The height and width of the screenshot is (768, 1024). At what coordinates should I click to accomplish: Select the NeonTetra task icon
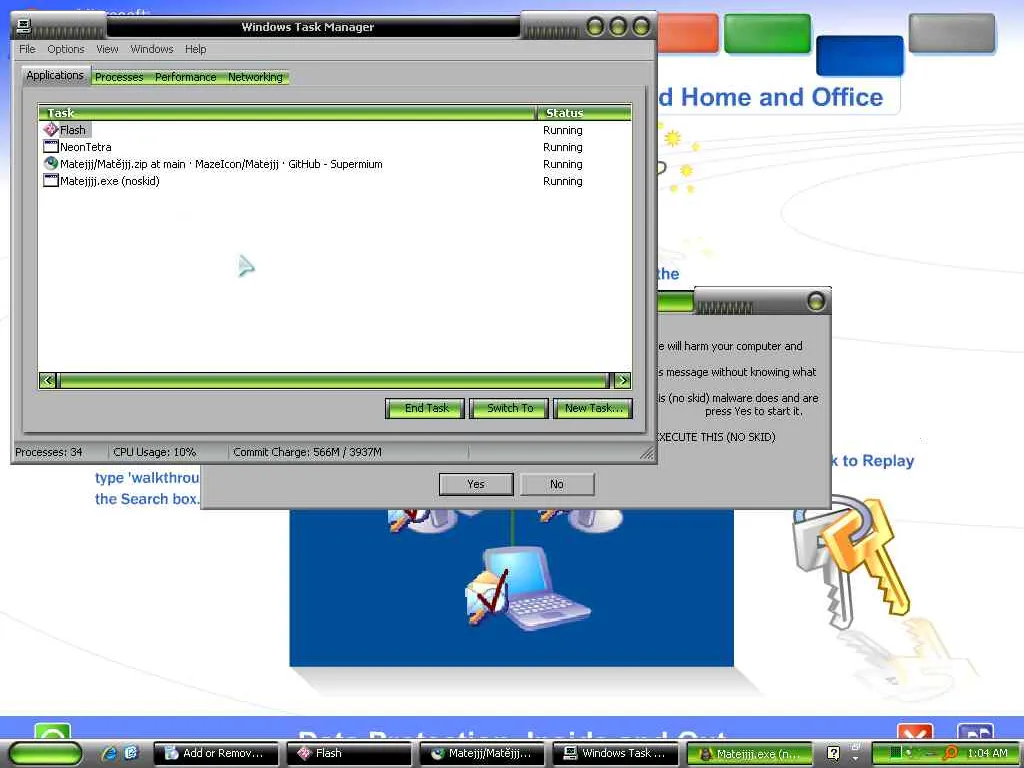click(x=51, y=146)
